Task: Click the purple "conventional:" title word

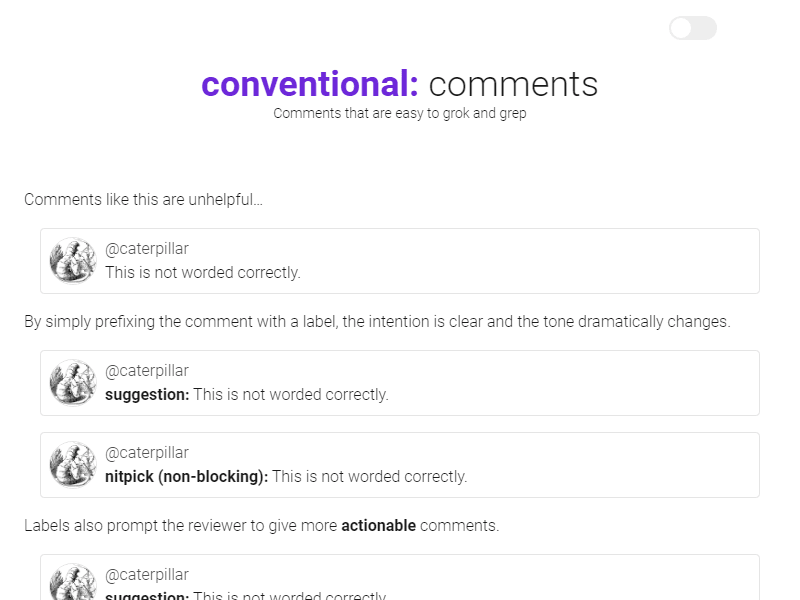Action: click(x=310, y=84)
